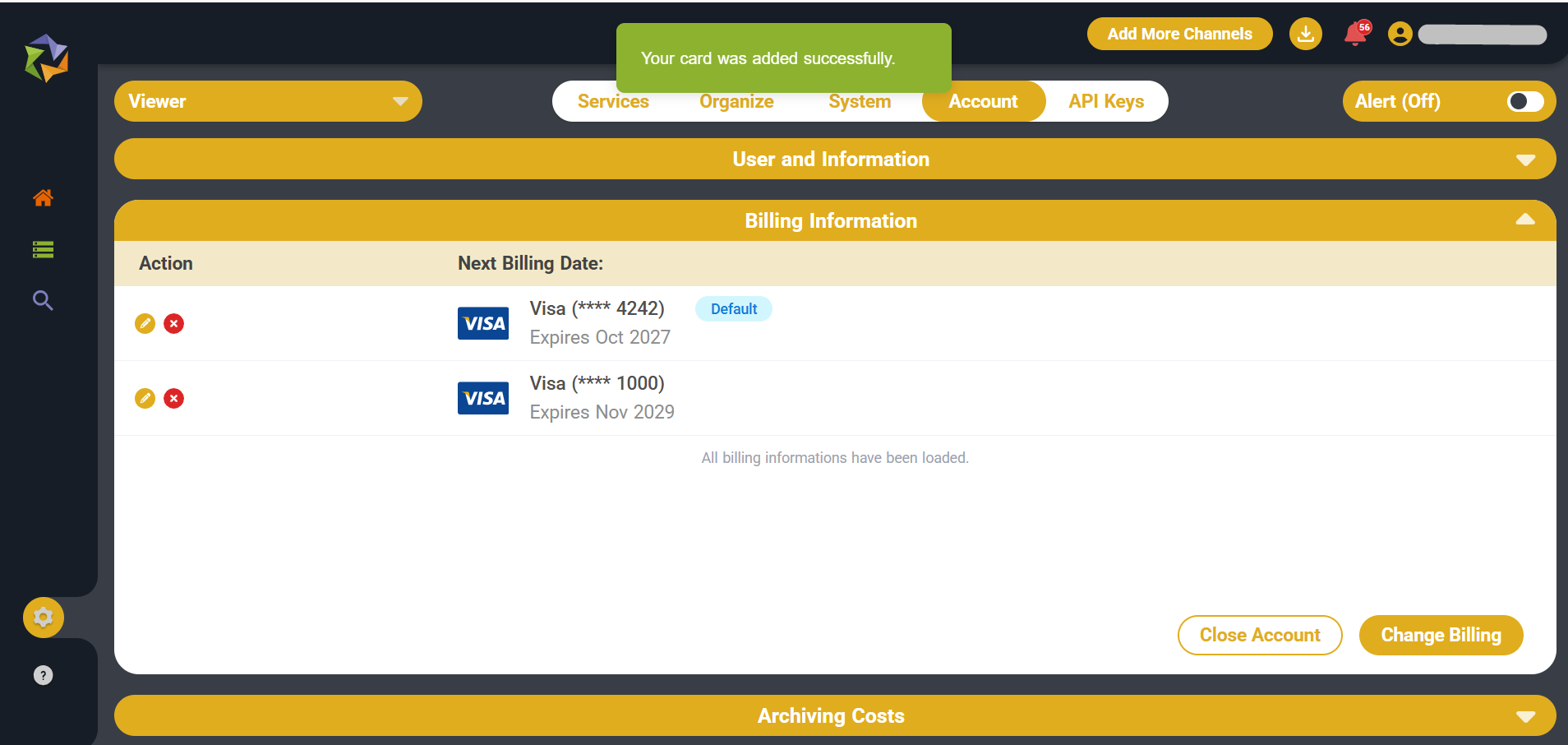Open notifications bell with 56 badge

click(x=1357, y=34)
